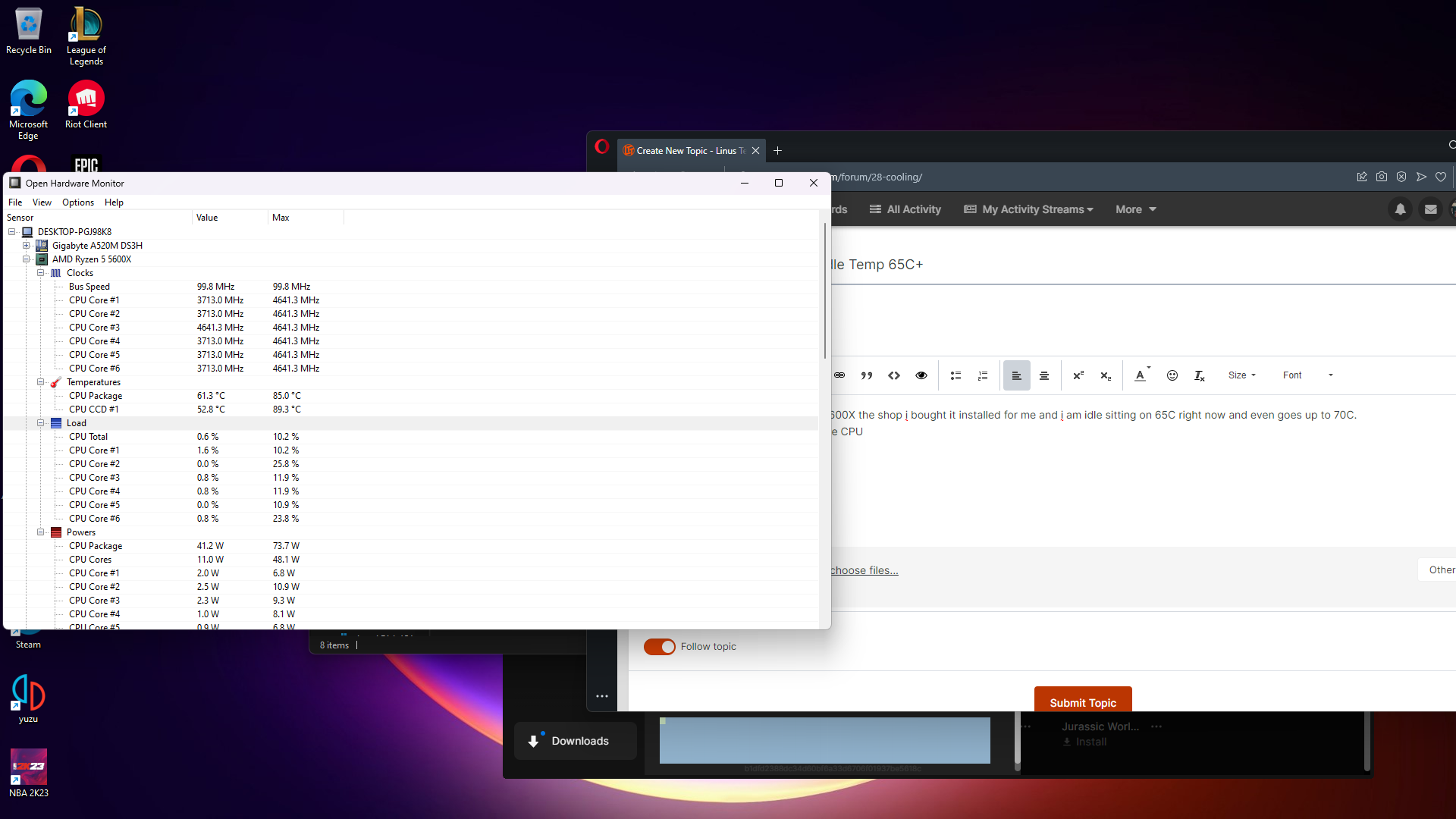Select the CPU Total load row
1456x819 pixels.
409,437
